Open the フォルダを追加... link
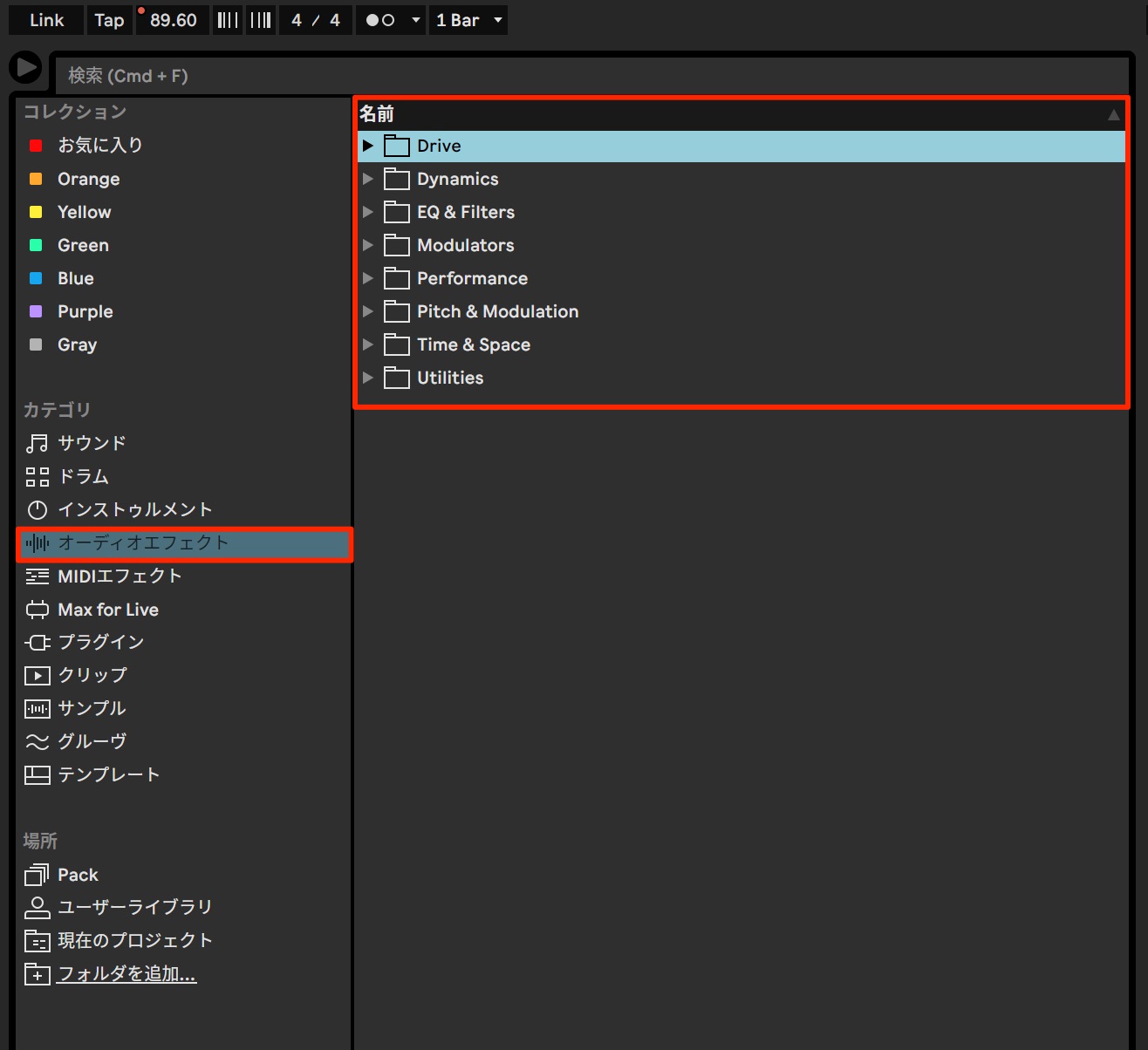 (x=126, y=974)
